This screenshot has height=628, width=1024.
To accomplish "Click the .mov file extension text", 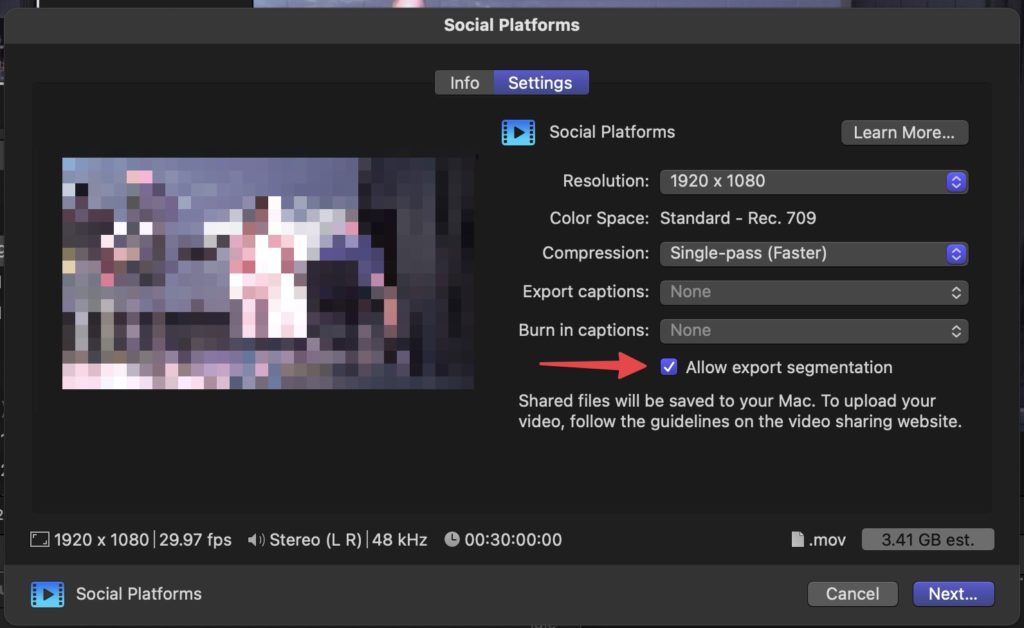I will click(827, 540).
